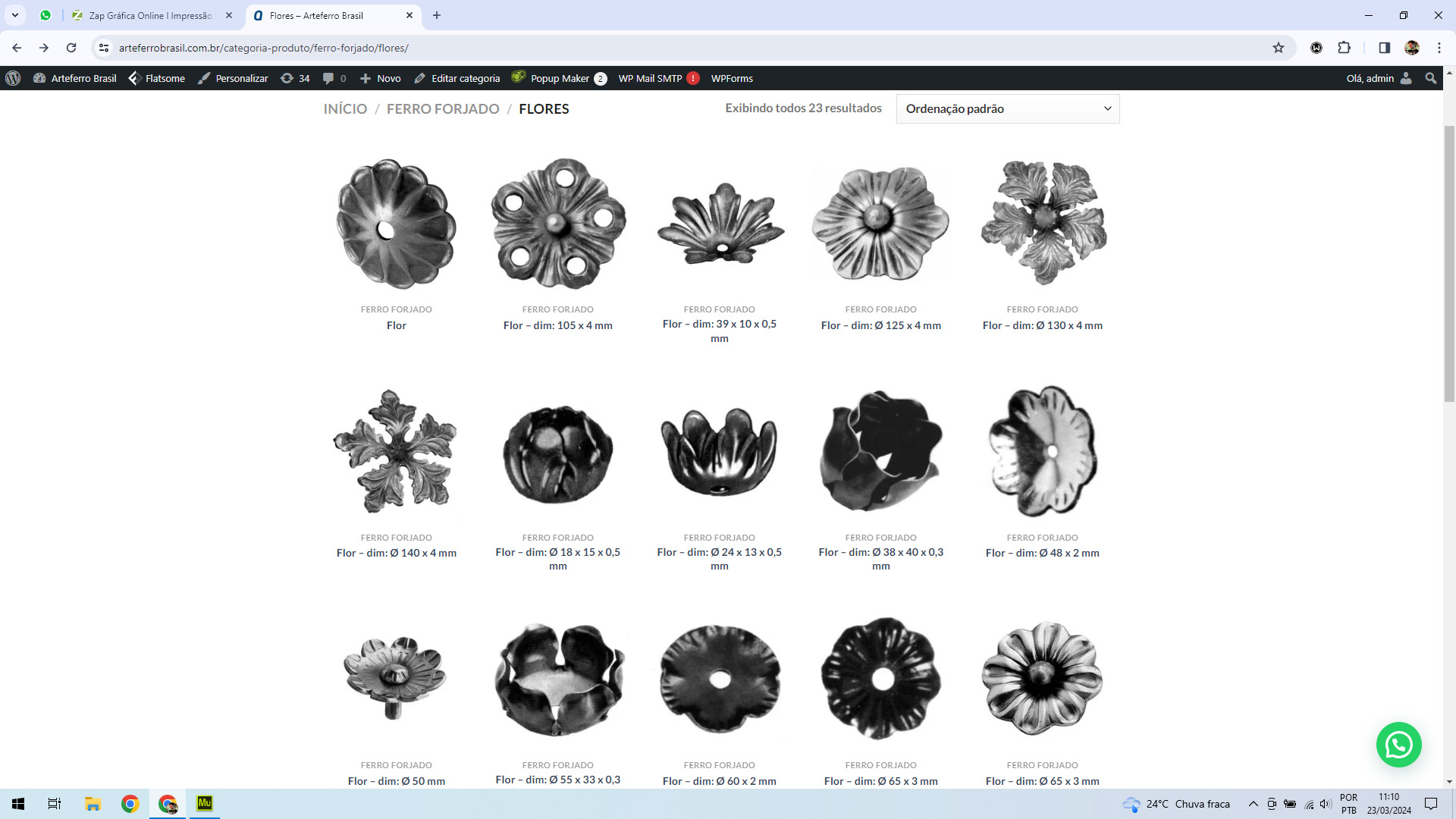
Task: Click the admin bar search magnifier icon
Action: point(1430,78)
